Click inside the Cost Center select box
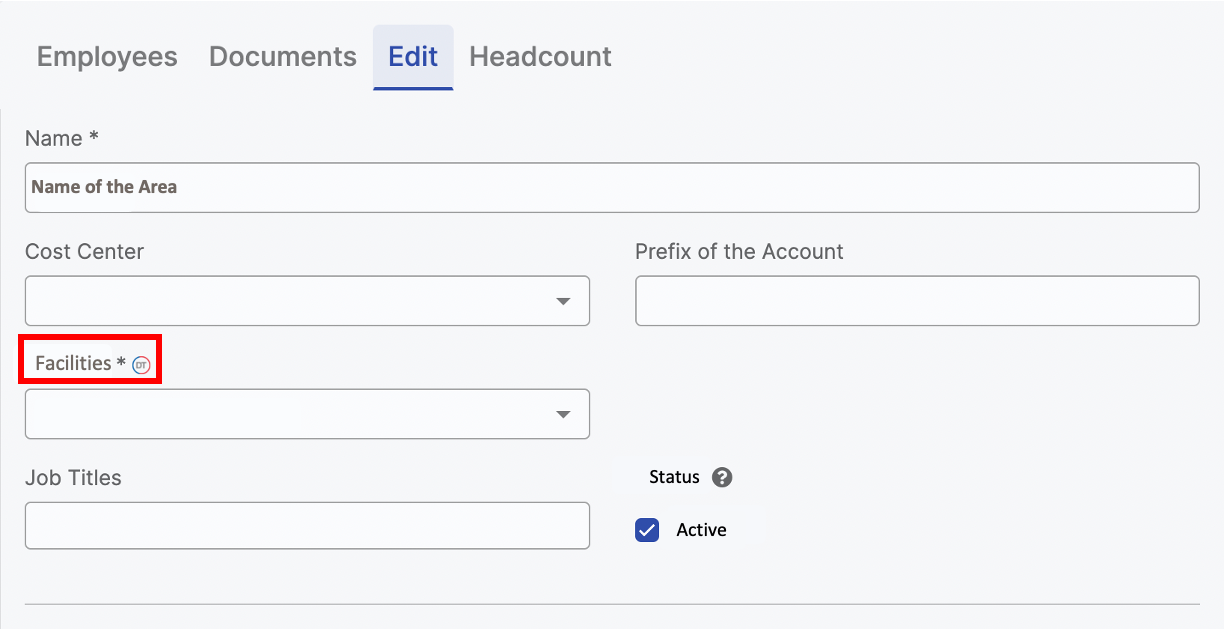Viewport: 1224px width, 630px height. [x=290, y=301]
